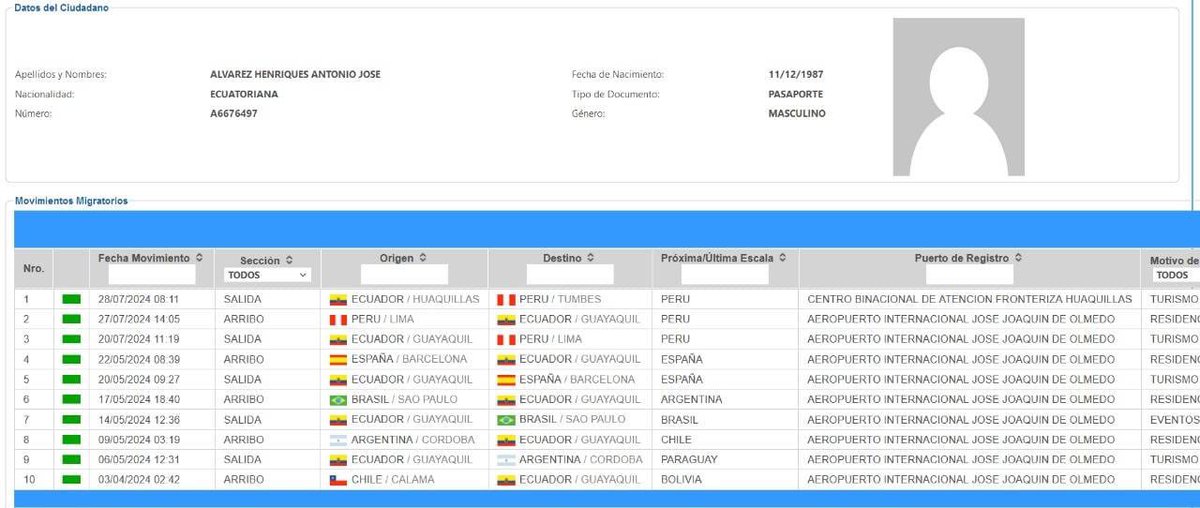Click the Origen filter text box
Viewport: 1200px width, 508px height.
[x=404, y=273]
